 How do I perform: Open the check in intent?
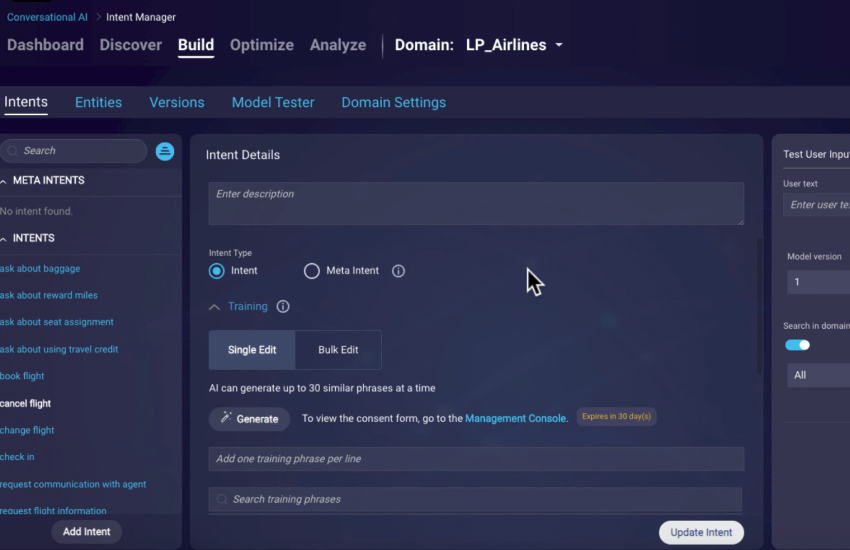(x=17, y=457)
